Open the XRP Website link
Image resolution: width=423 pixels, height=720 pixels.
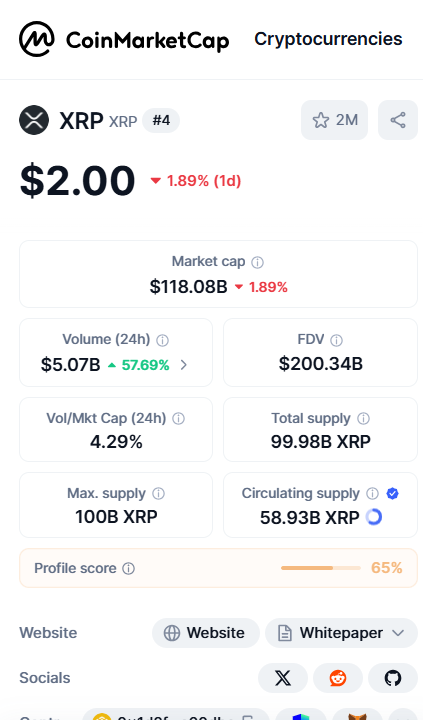point(206,633)
